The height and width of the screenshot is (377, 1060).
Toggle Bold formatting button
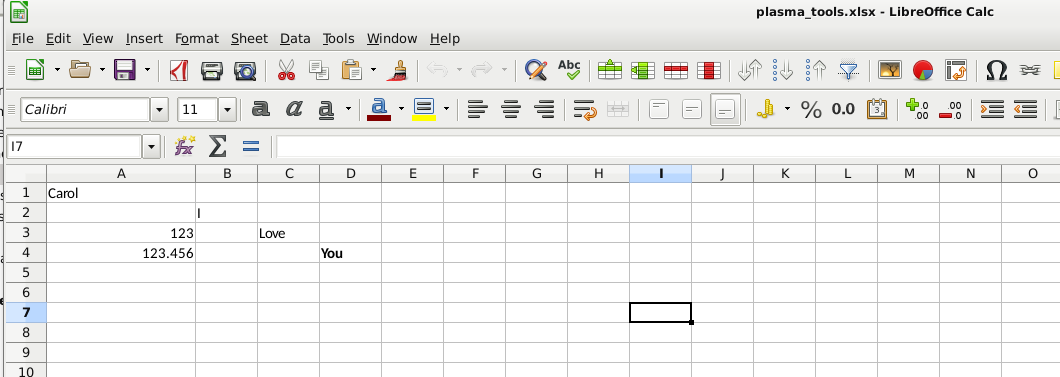260,109
